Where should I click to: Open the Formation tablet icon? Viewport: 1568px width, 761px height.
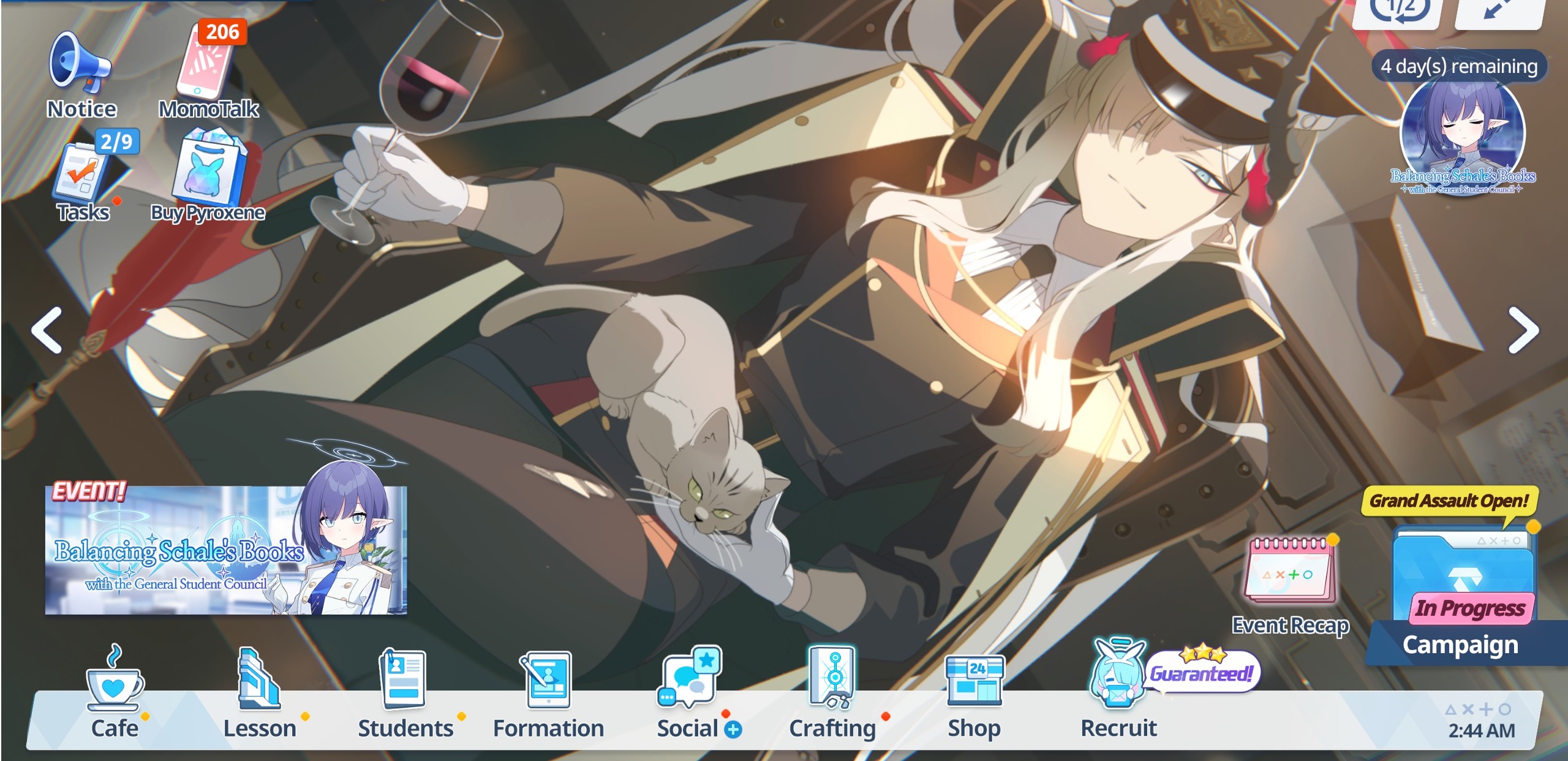click(x=547, y=680)
